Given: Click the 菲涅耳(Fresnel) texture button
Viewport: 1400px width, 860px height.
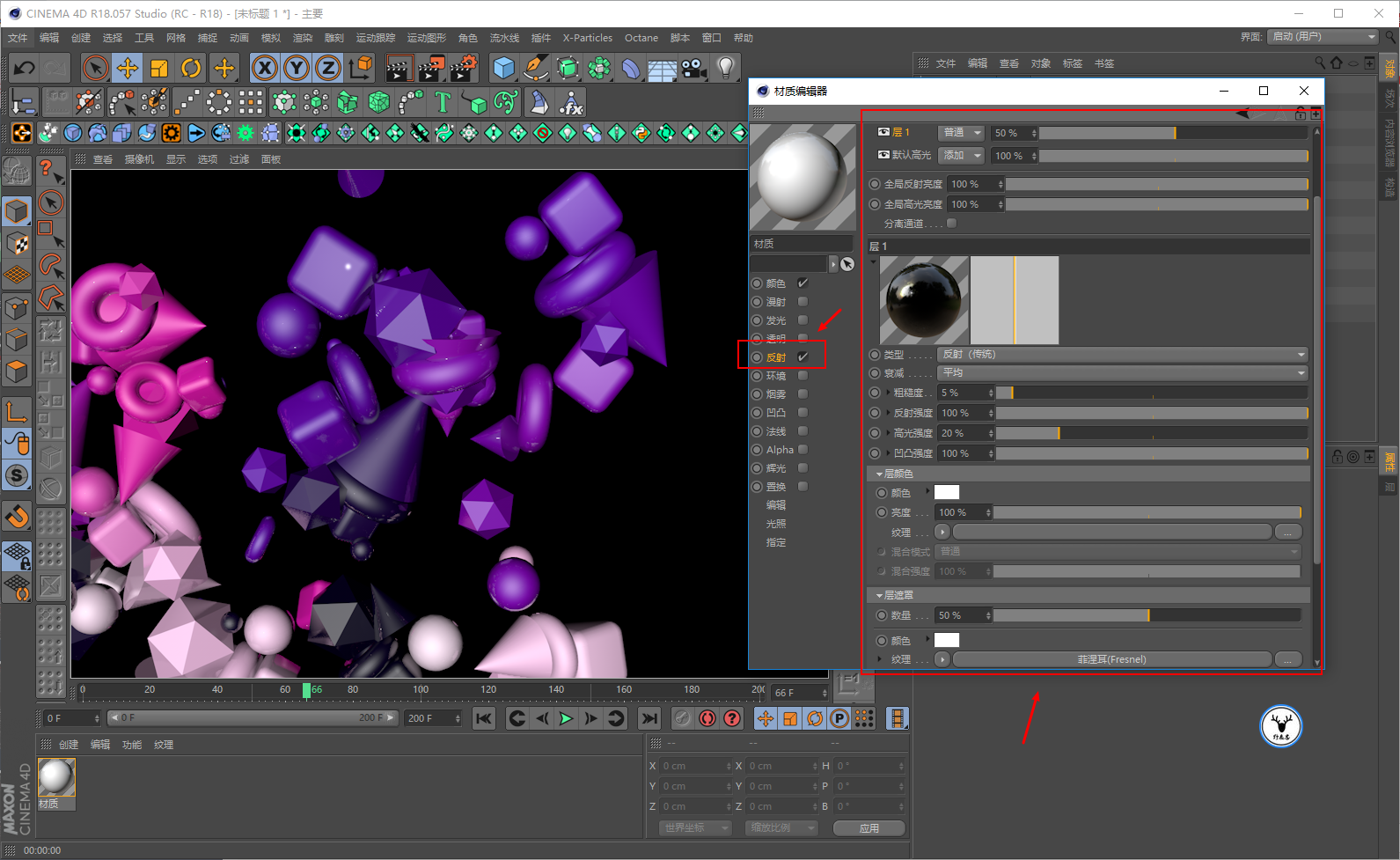Looking at the screenshot, I should pyautogui.click(x=1111, y=659).
